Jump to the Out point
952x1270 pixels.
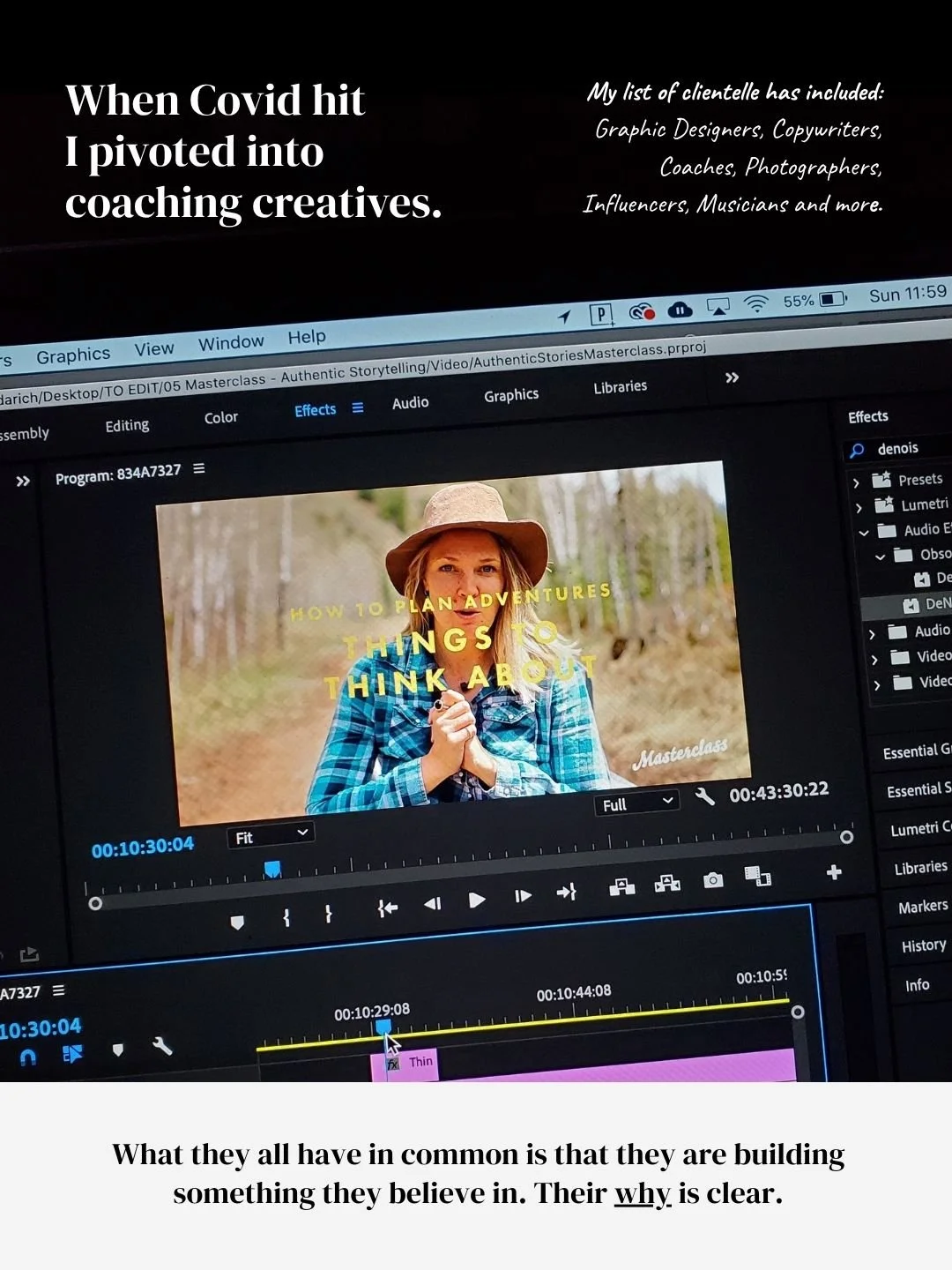[567, 893]
